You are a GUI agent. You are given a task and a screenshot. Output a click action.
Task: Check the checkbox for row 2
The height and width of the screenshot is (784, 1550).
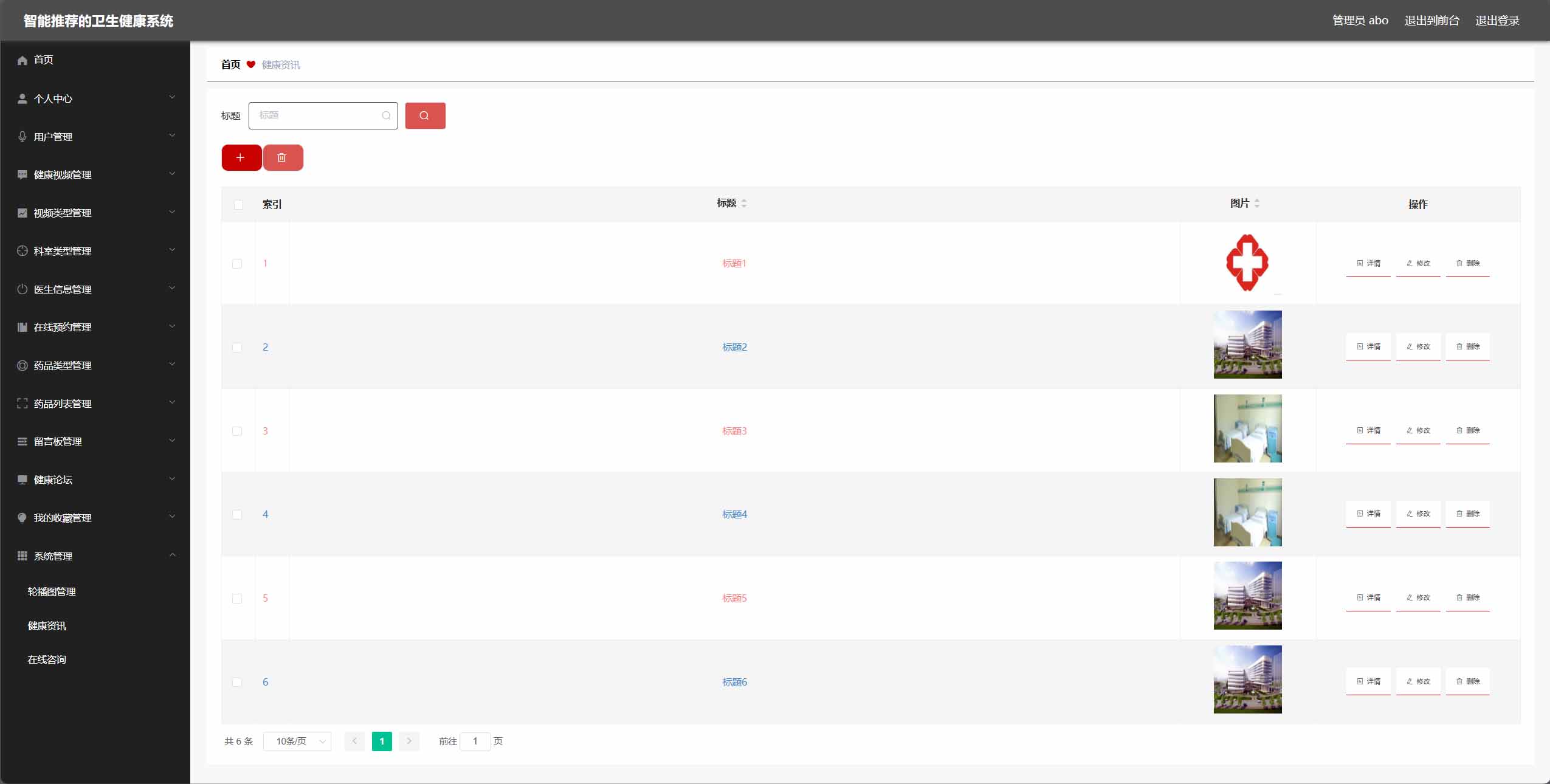[x=237, y=348]
